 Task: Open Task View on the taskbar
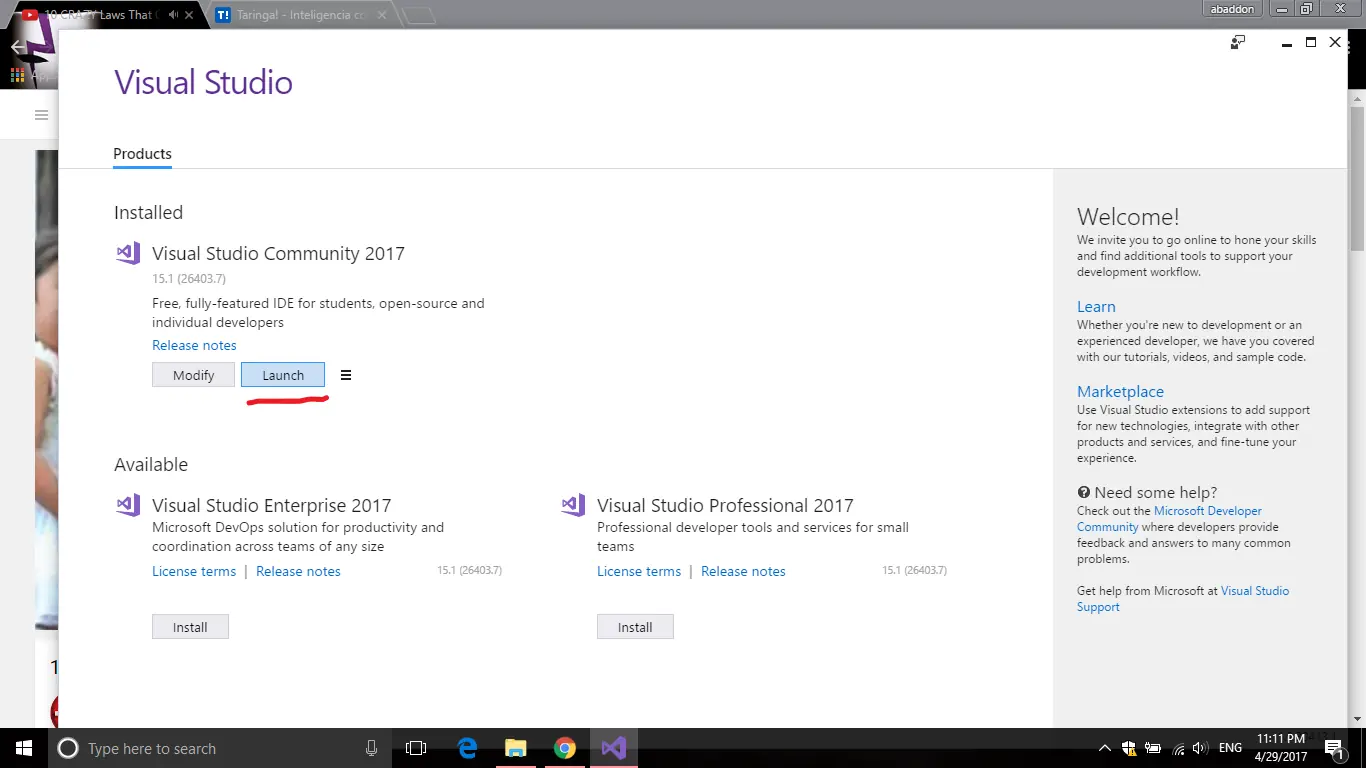tap(416, 748)
